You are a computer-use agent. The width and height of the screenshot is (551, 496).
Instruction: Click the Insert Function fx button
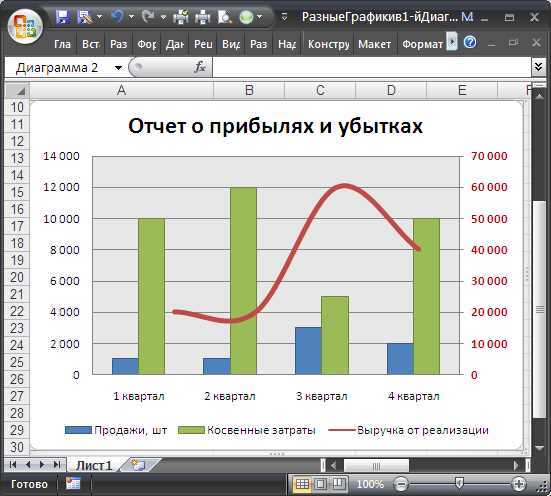coord(200,67)
